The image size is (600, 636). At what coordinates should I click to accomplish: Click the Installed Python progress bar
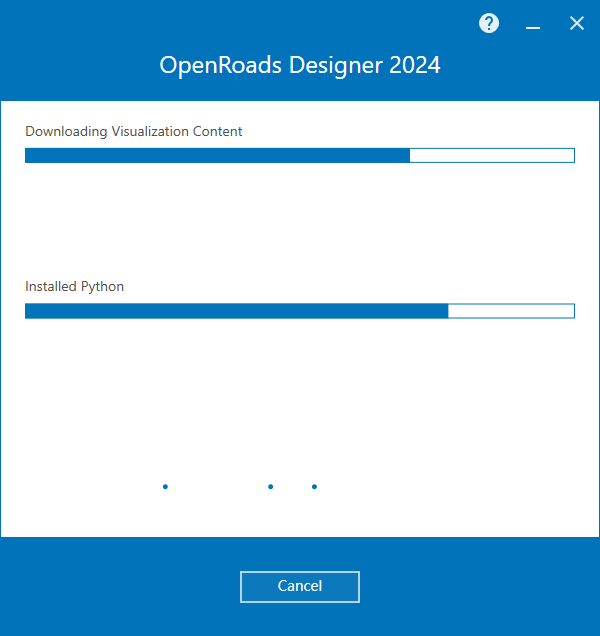click(300, 311)
